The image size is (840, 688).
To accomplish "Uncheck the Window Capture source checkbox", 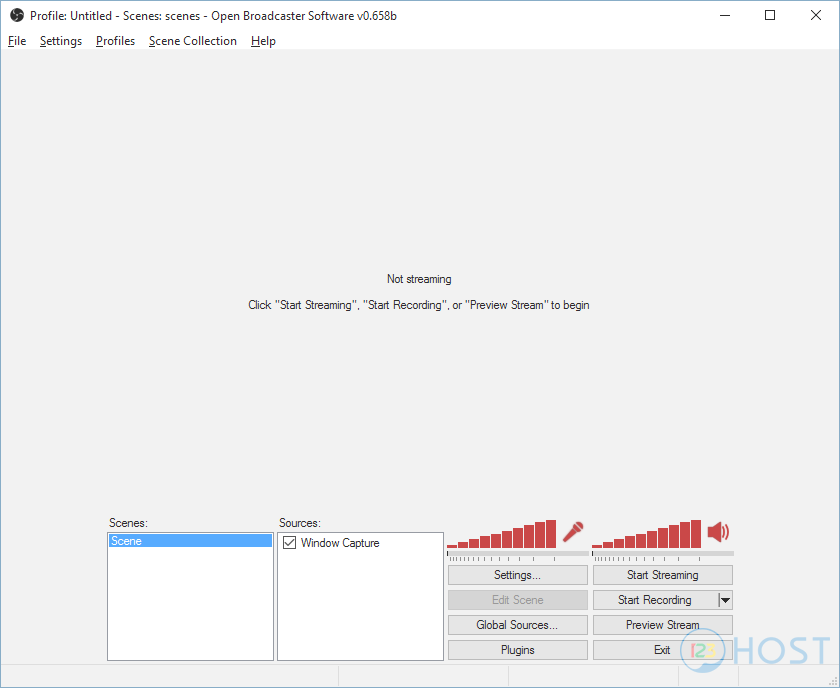I will [289, 542].
